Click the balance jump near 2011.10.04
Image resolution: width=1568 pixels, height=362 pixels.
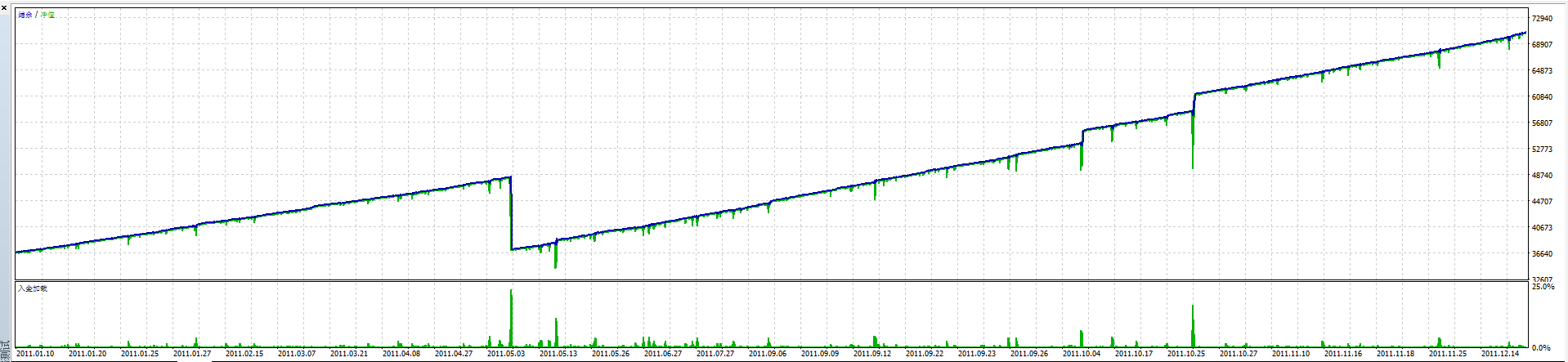1082,137
